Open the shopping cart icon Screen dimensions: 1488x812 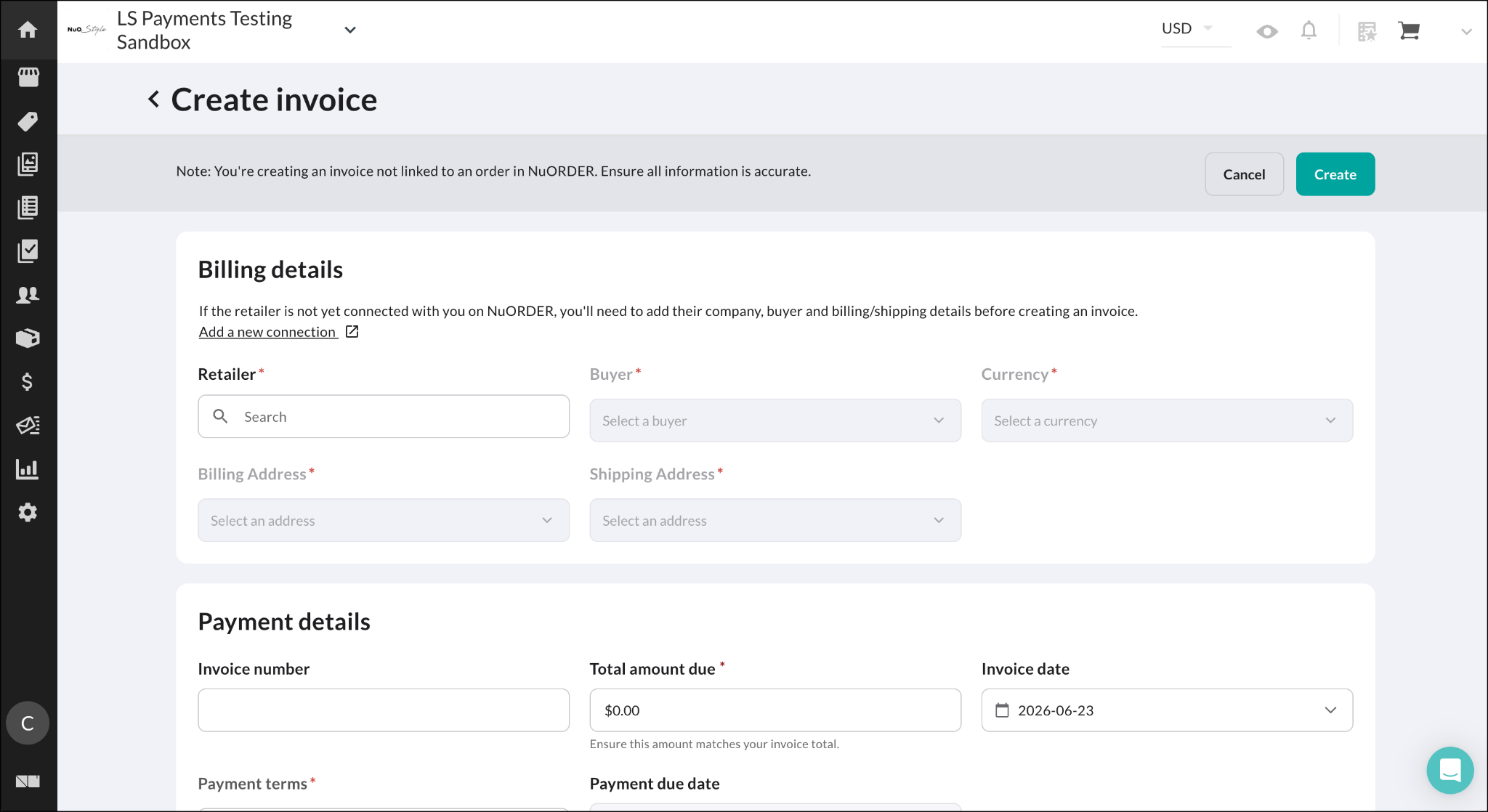click(1409, 31)
